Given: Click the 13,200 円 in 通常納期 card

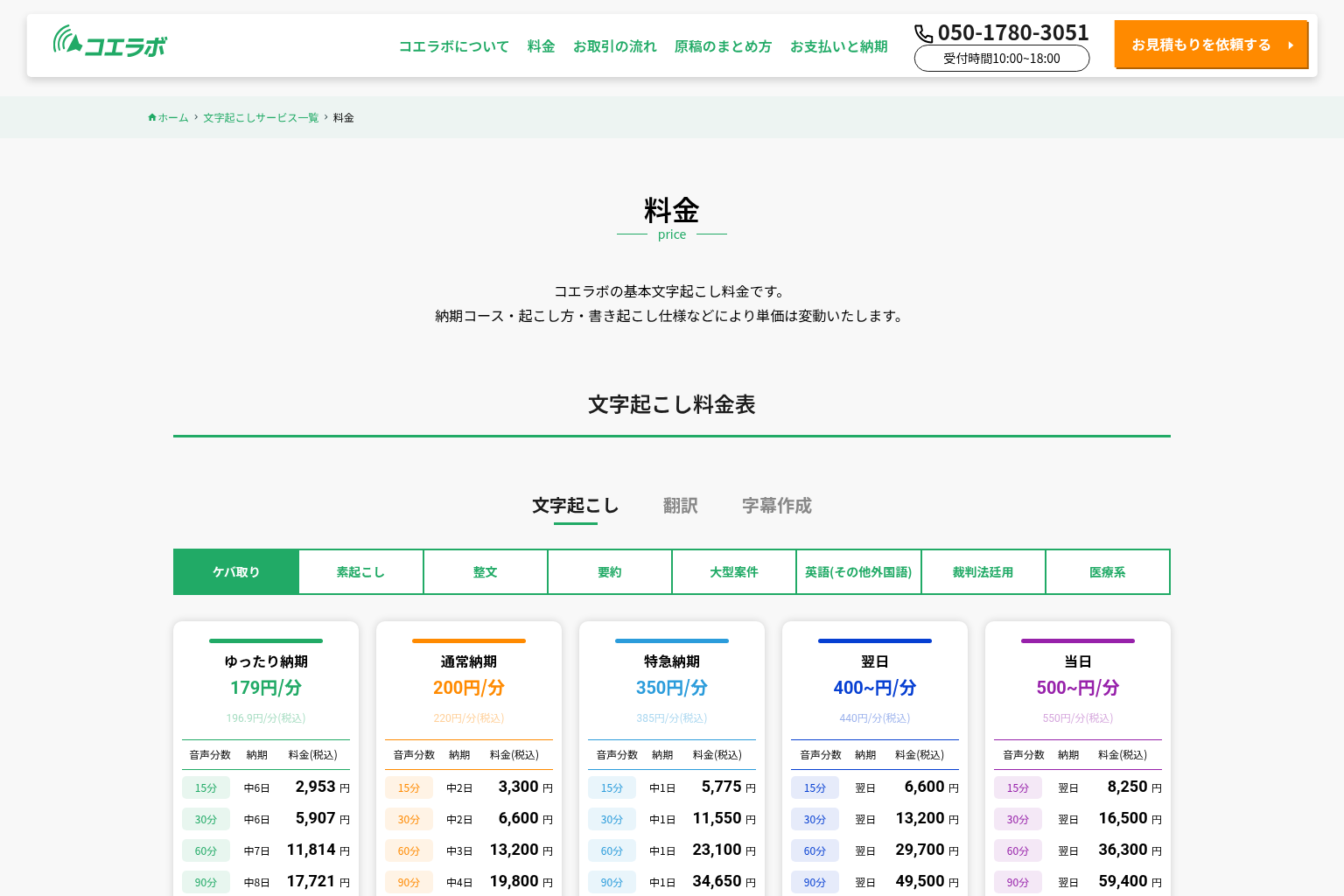Looking at the screenshot, I should click(x=521, y=850).
